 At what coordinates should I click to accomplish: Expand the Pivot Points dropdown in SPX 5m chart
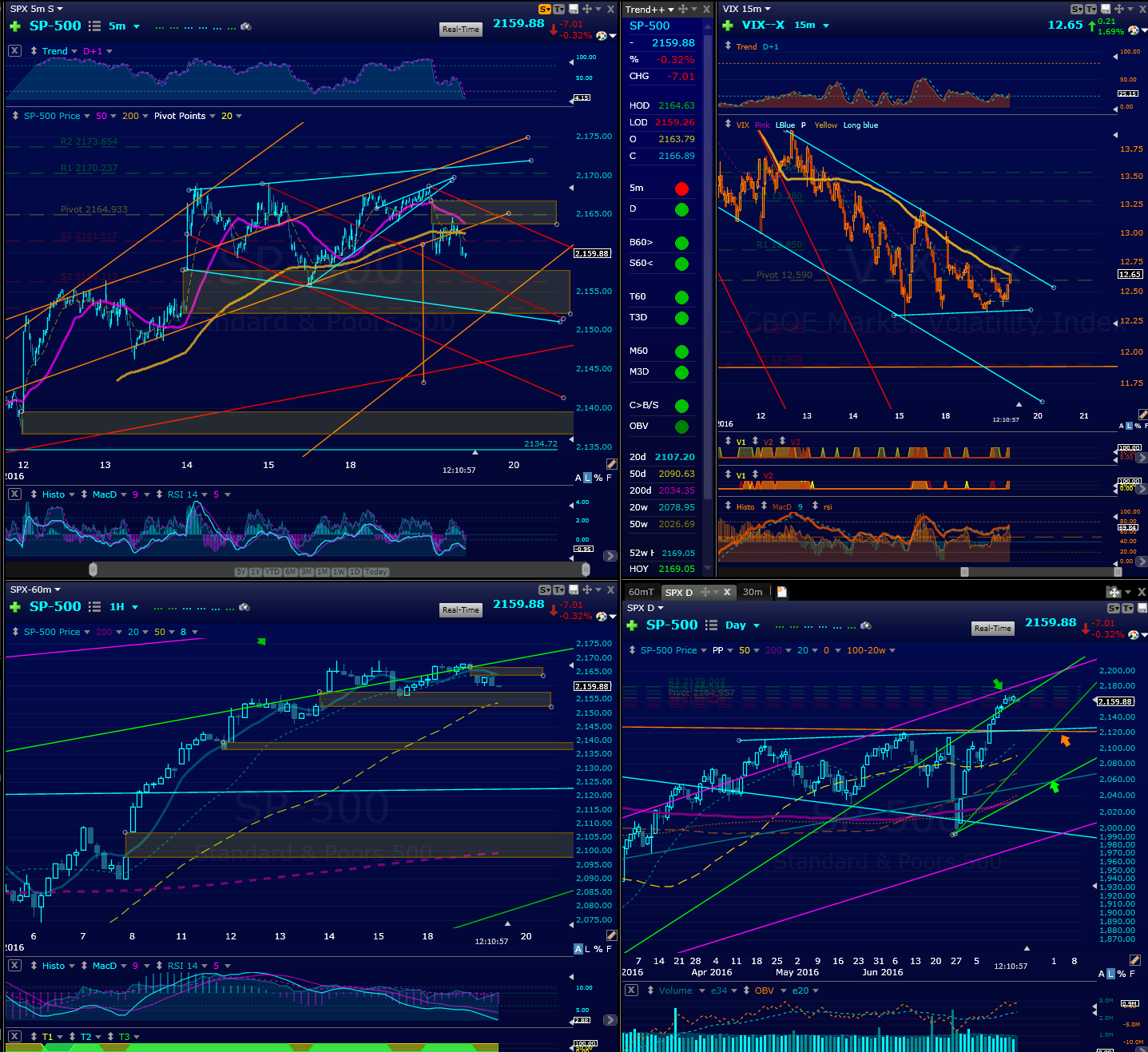click(213, 117)
